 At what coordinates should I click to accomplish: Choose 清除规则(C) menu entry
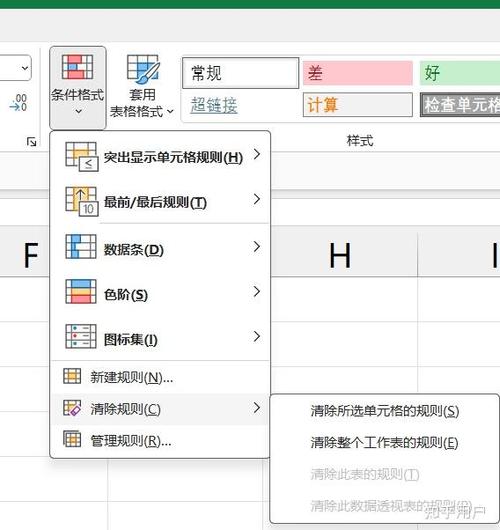[160, 409]
